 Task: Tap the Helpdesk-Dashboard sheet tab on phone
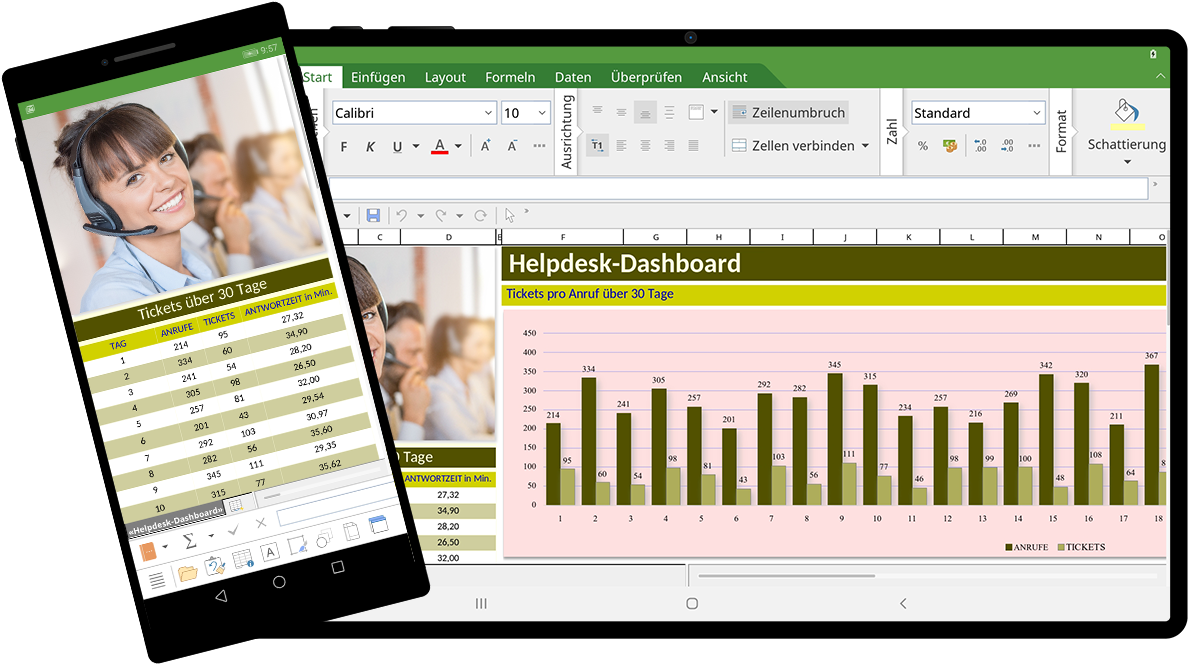(173, 514)
